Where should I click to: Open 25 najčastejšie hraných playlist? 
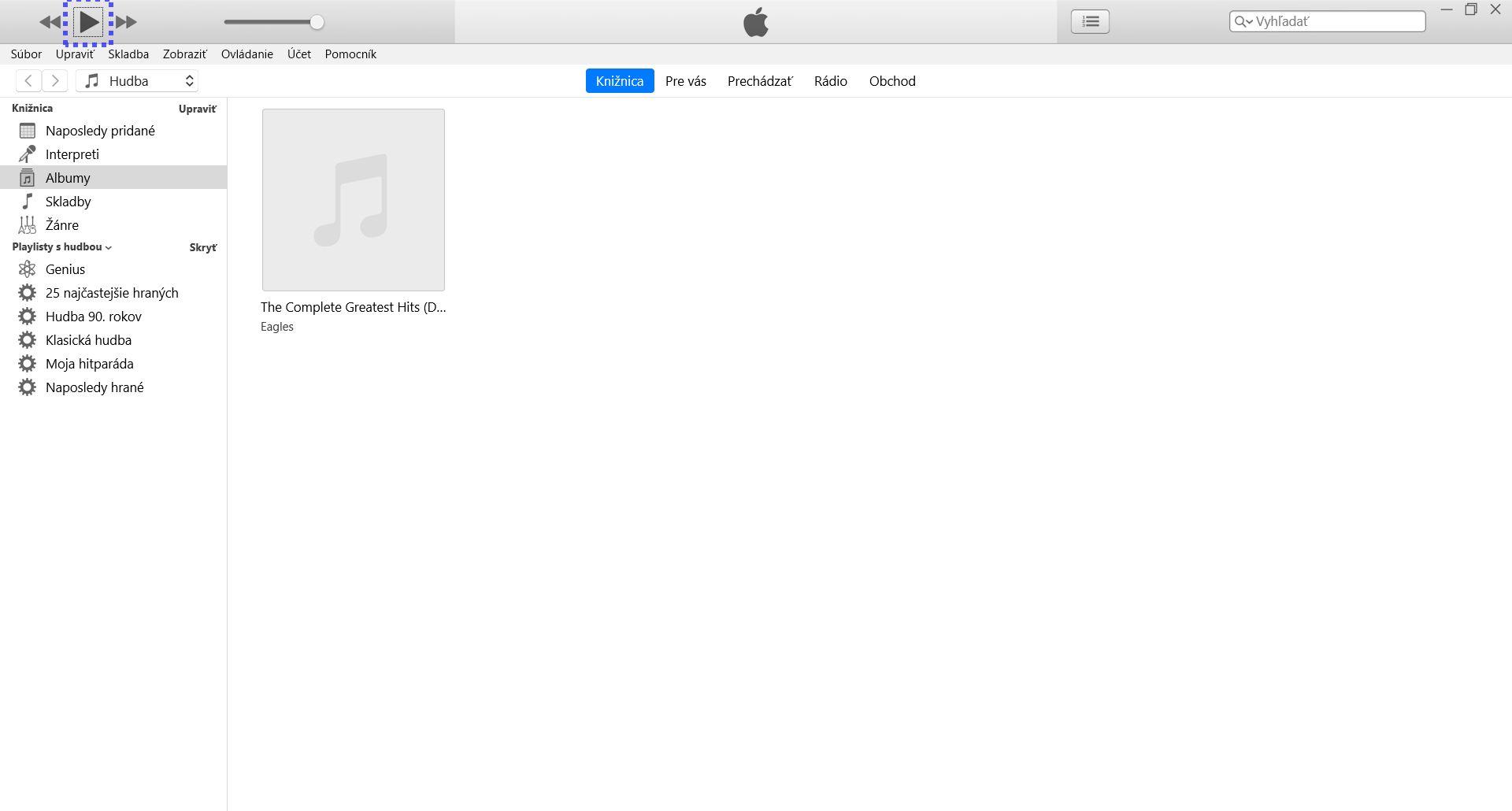point(113,293)
